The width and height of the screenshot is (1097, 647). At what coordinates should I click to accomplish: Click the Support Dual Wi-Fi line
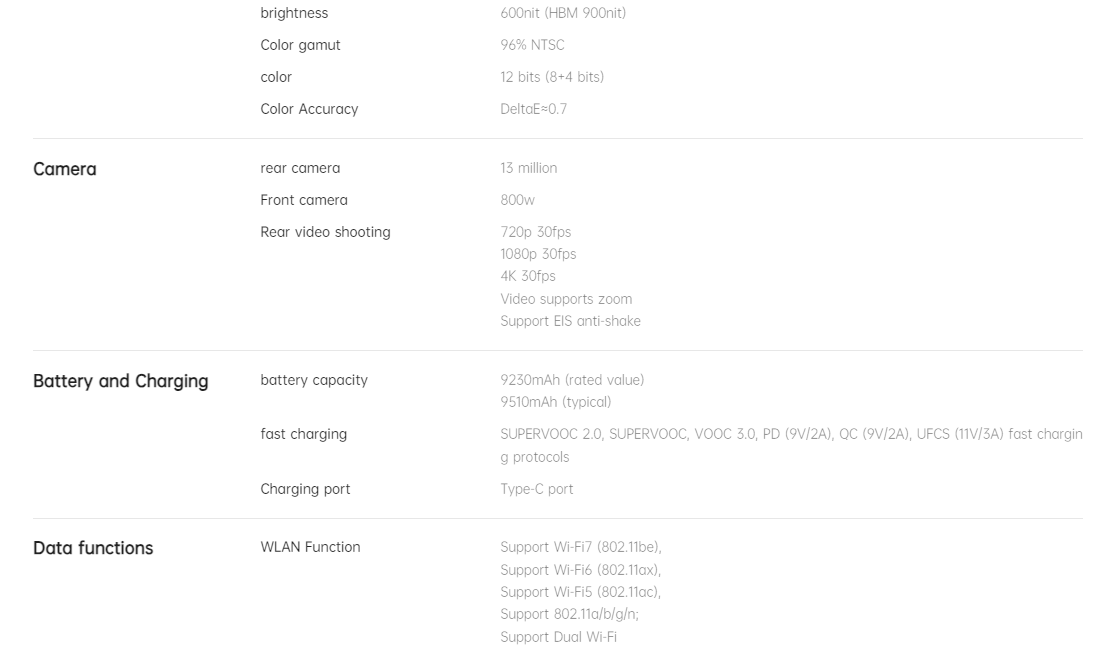tap(558, 637)
